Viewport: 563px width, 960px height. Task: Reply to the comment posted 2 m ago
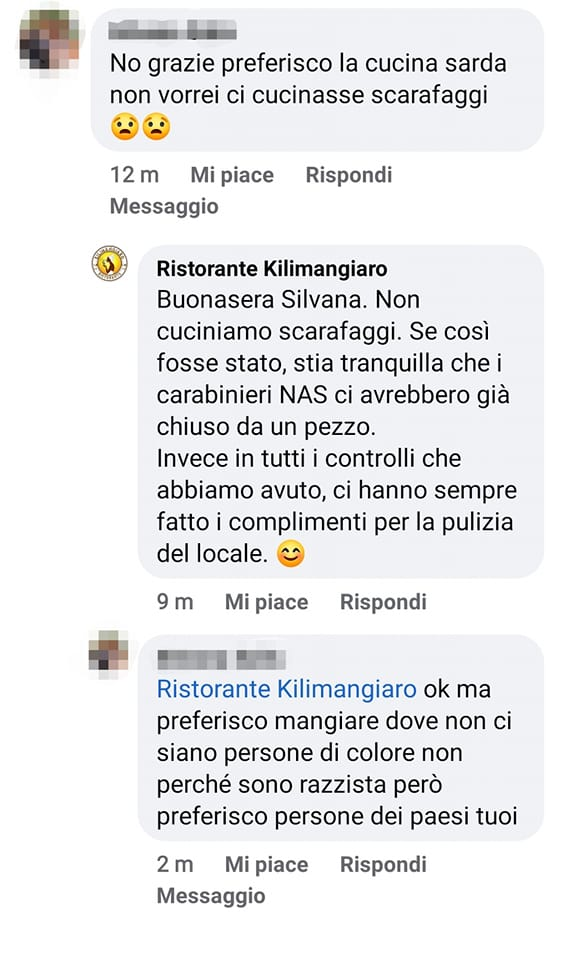tap(383, 864)
